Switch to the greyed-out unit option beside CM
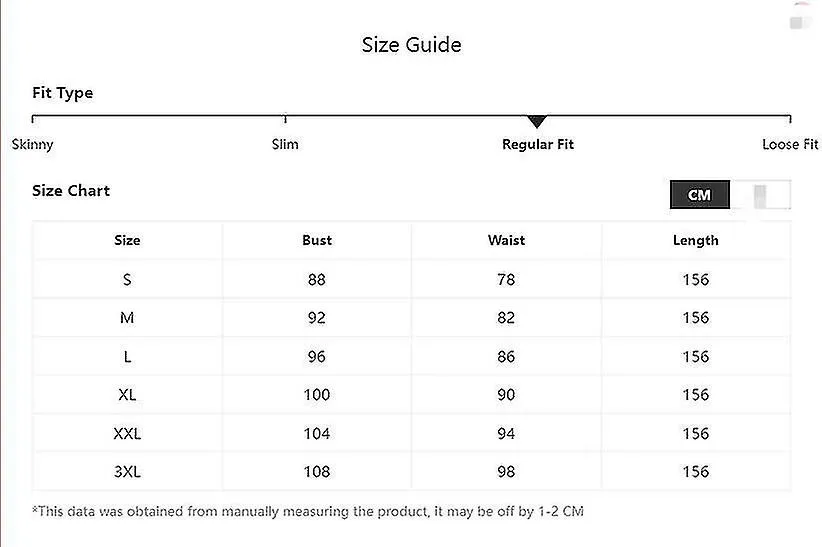This screenshot has width=822, height=547. coord(760,195)
